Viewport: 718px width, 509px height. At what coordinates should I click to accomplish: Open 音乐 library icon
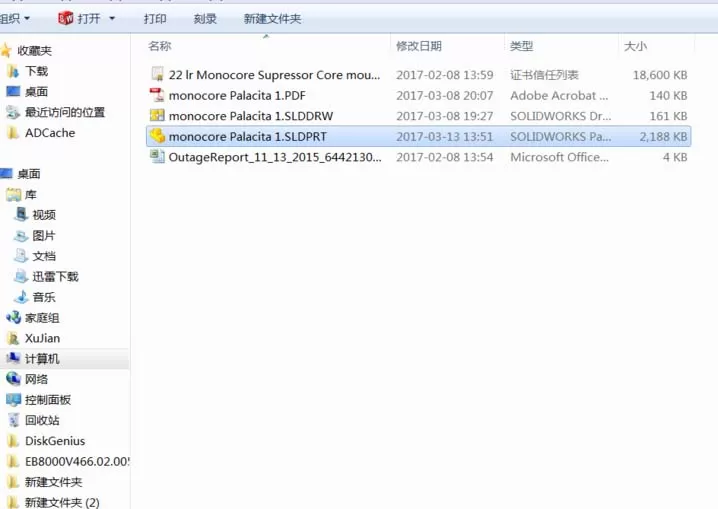tap(22, 297)
